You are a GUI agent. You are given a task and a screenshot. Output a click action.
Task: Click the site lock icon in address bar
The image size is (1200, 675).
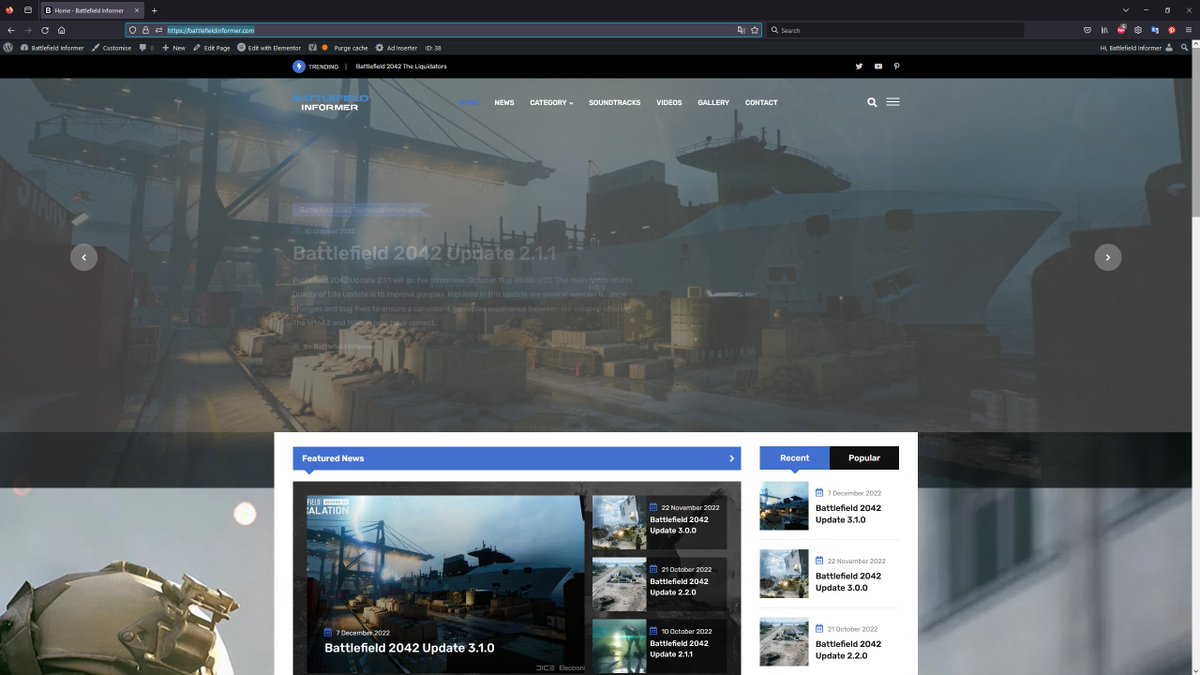pyautogui.click(x=146, y=30)
